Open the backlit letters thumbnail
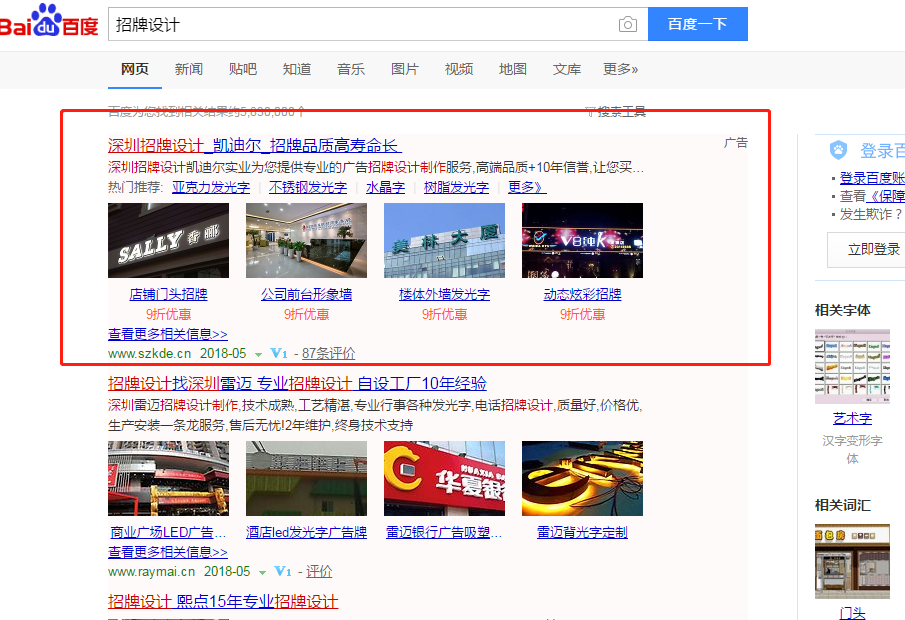 pos(582,479)
